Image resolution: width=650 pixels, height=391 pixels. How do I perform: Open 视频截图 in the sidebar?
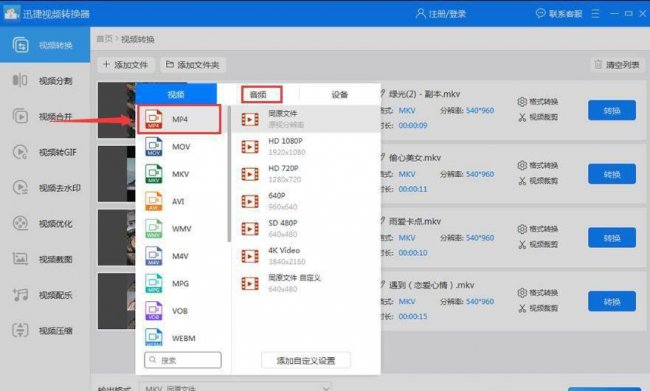45,259
